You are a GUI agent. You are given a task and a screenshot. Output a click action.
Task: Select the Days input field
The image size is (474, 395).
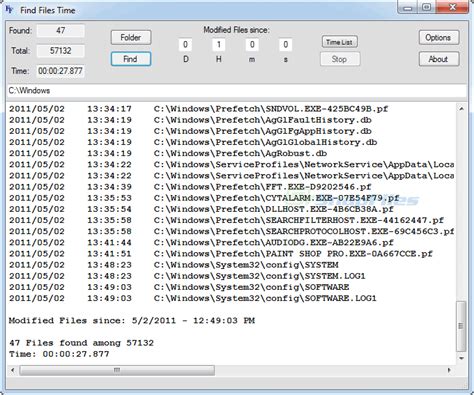(185, 45)
